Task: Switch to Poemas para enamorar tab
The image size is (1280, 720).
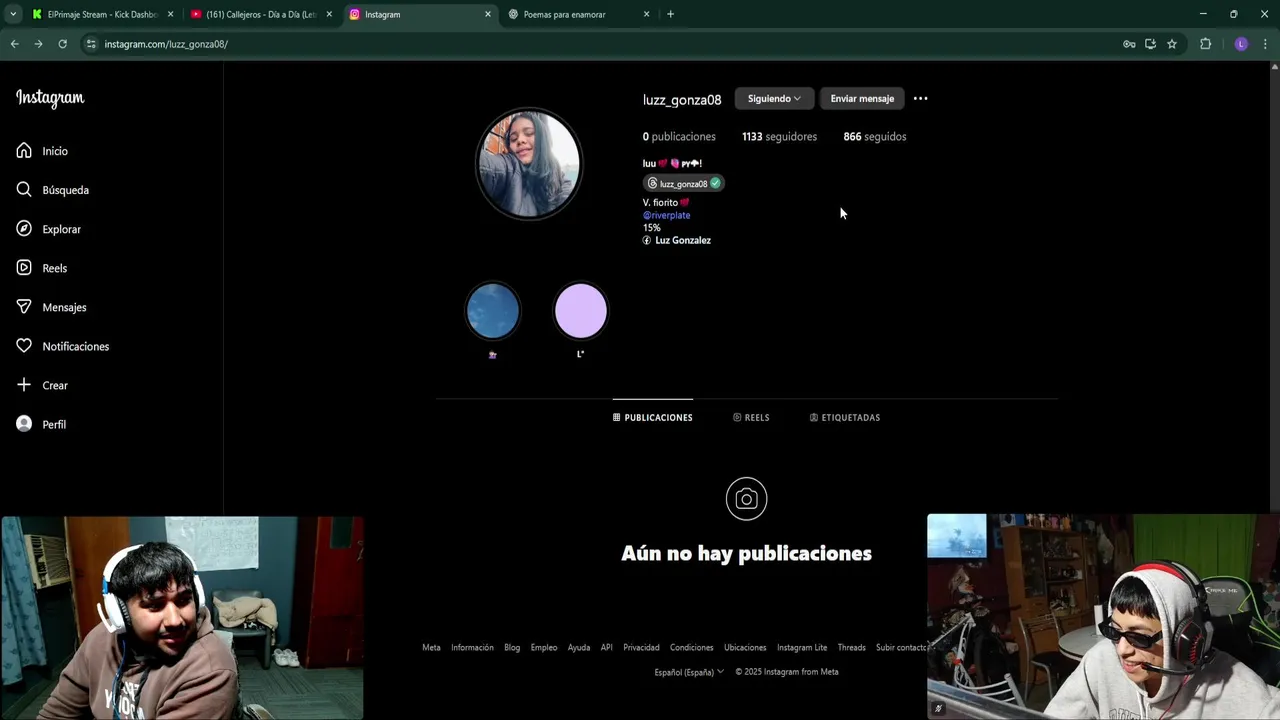Action: pyautogui.click(x=578, y=14)
